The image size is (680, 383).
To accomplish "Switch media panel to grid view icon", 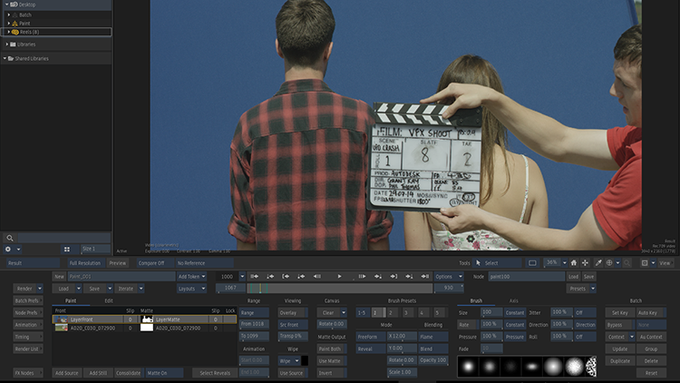I will tap(67, 249).
